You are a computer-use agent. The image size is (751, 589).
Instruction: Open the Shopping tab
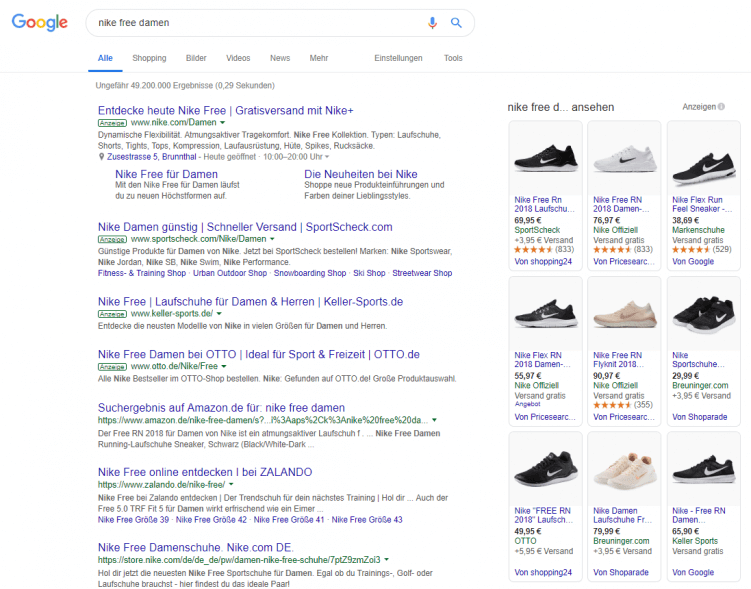[x=149, y=58]
